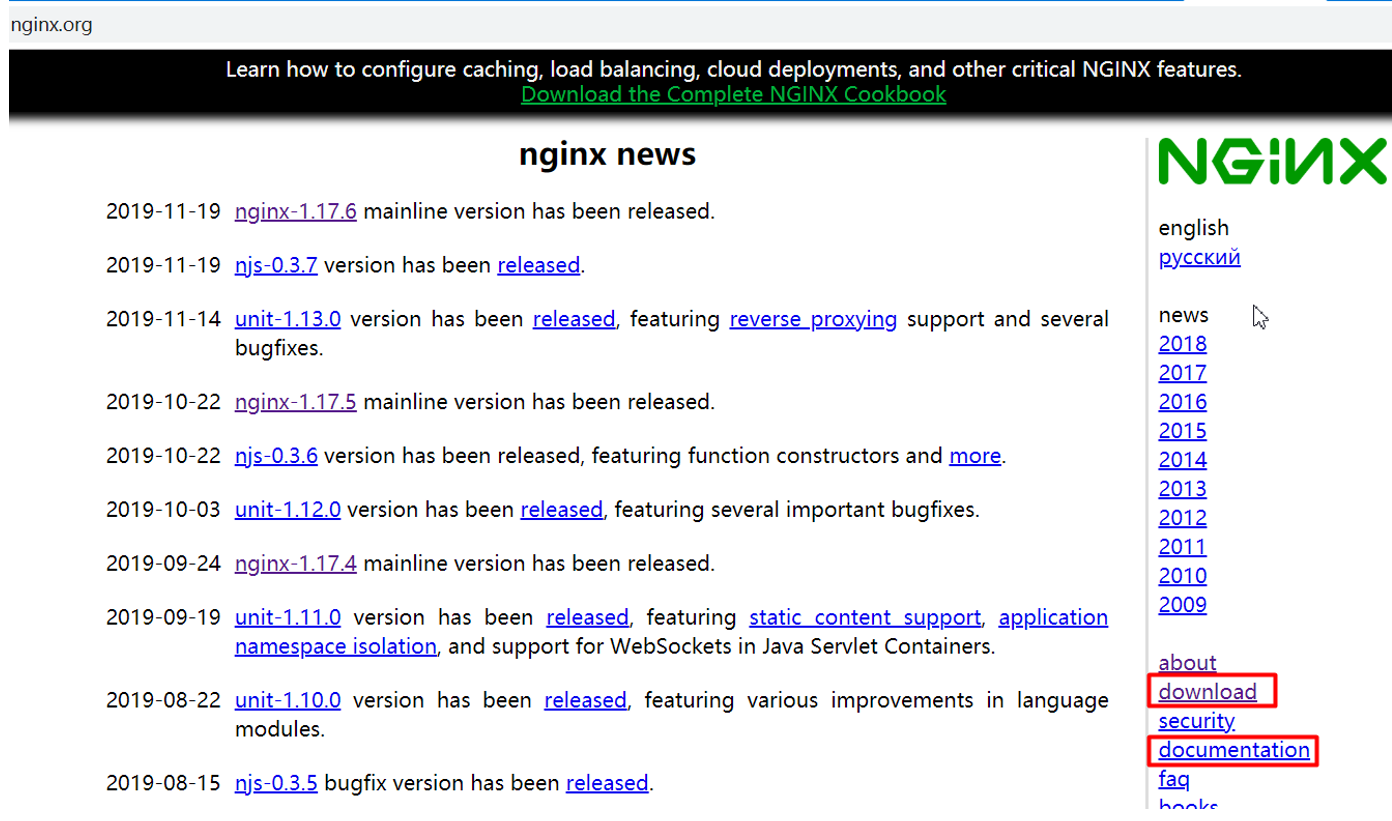This screenshot has width=1392, height=821.
Task: Open the nginx-1.17.6 release link
Action: click(296, 211)
